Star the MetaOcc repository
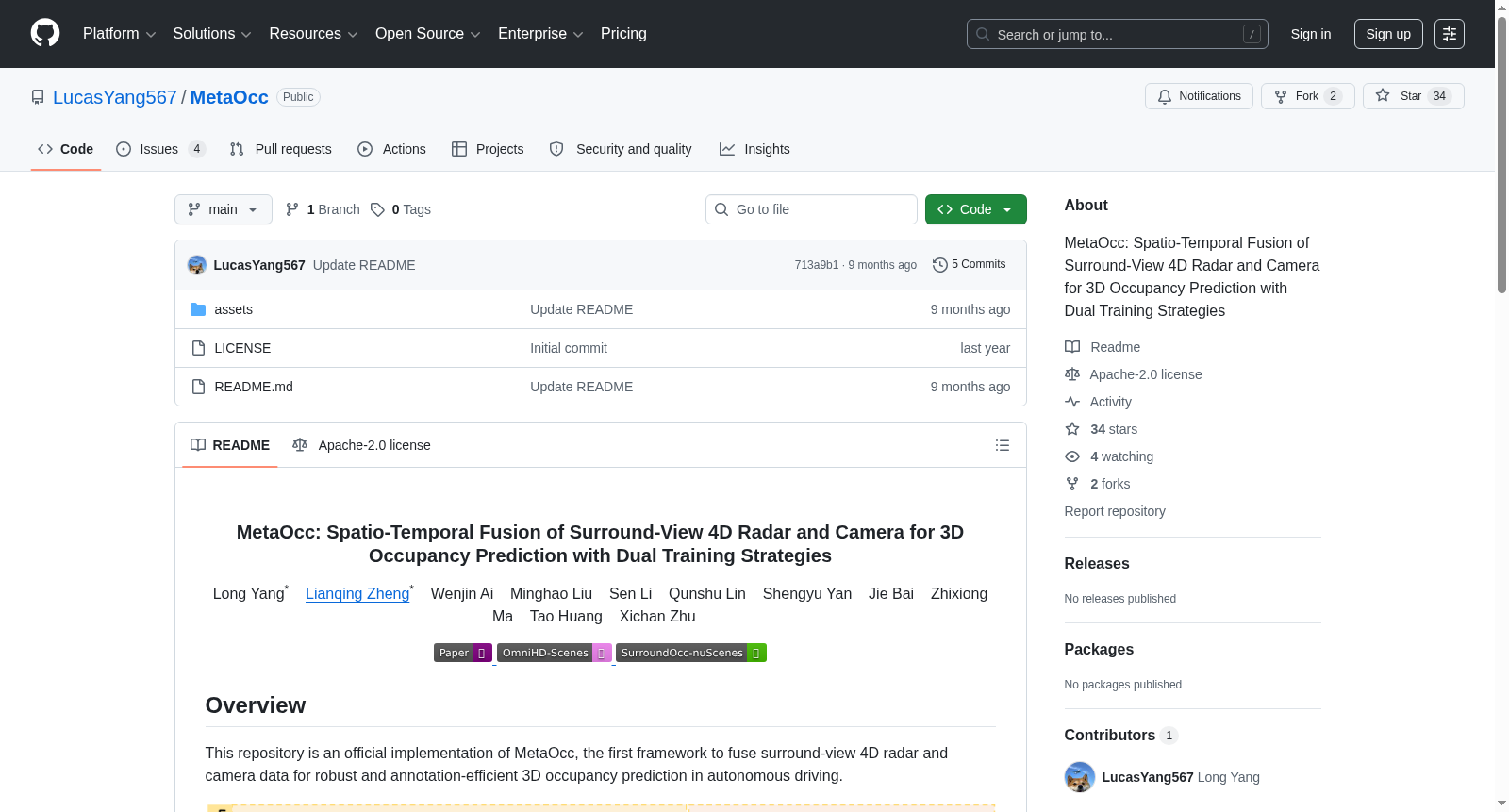Screen dimensions: 1509x812 pyautogui.click(x=1414, y=96)
